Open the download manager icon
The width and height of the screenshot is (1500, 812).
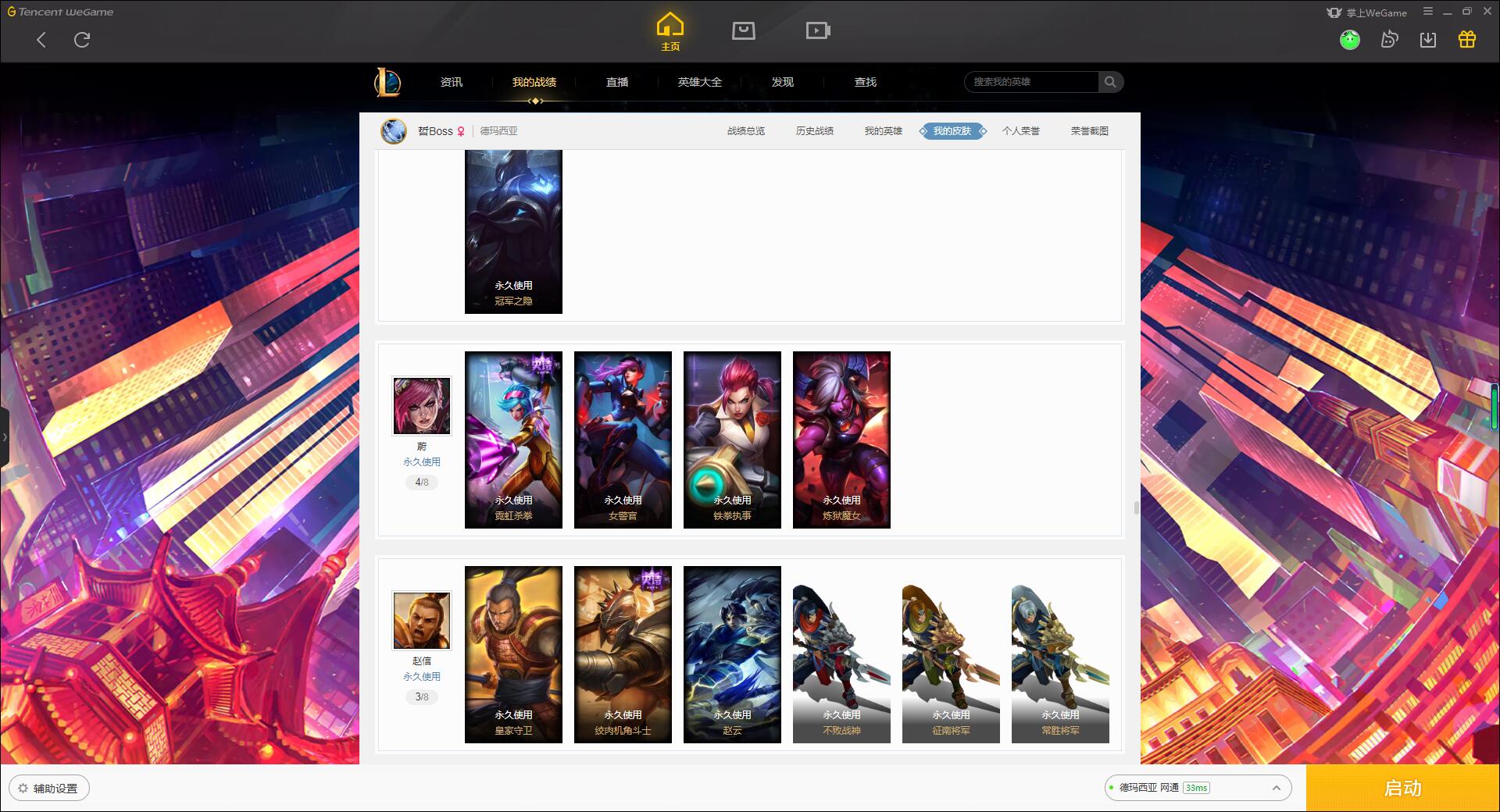(1428, 40)
